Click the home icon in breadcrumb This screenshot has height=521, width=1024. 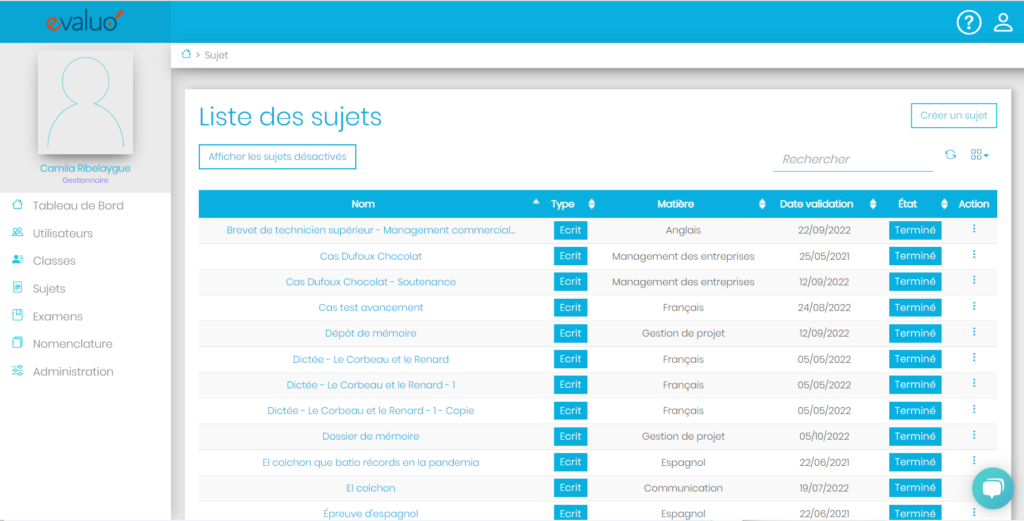point(186,55)
